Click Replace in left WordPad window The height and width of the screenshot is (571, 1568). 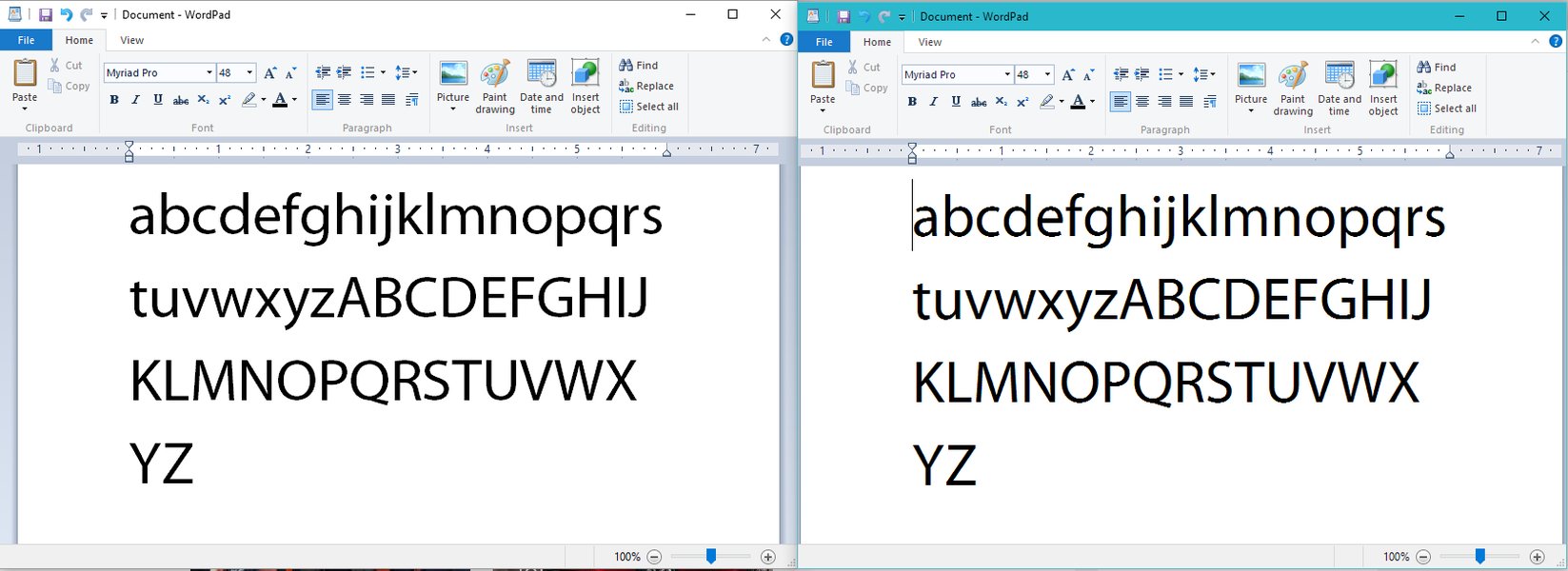(x=646, y=86)
